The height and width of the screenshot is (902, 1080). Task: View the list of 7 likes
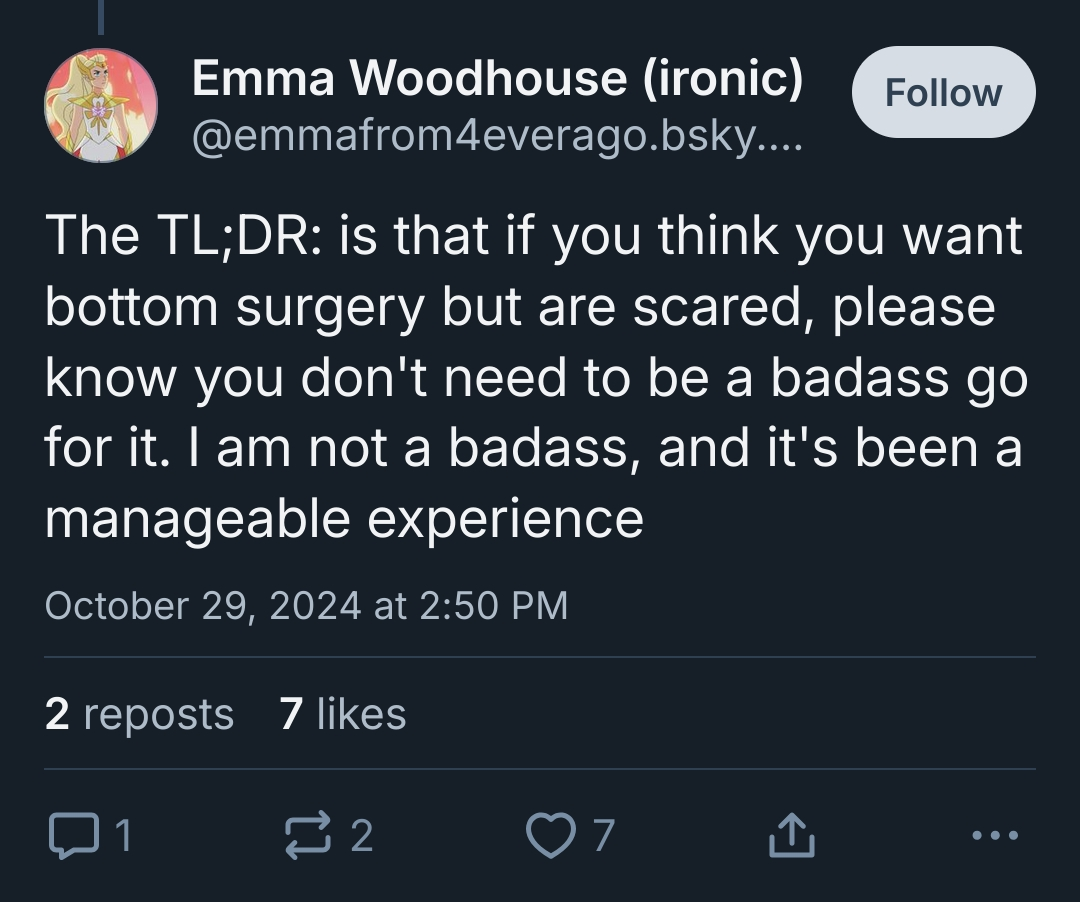click(x=343, y=714)
